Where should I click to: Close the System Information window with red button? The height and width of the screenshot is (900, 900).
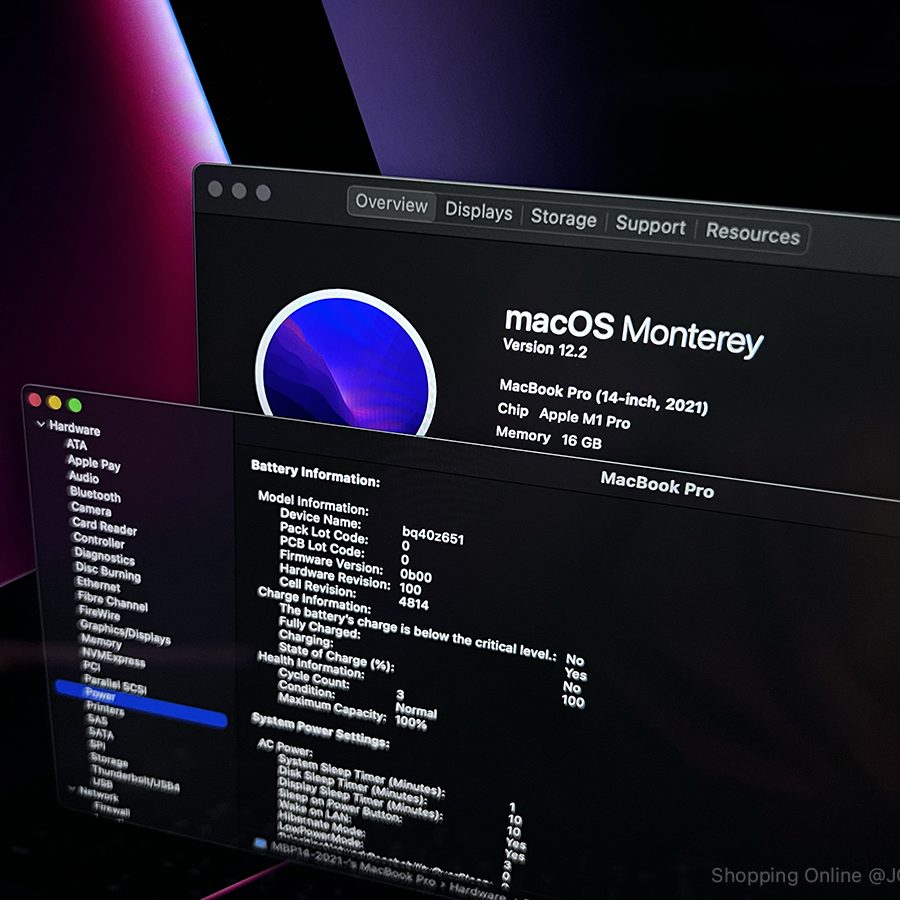(35, 400)
